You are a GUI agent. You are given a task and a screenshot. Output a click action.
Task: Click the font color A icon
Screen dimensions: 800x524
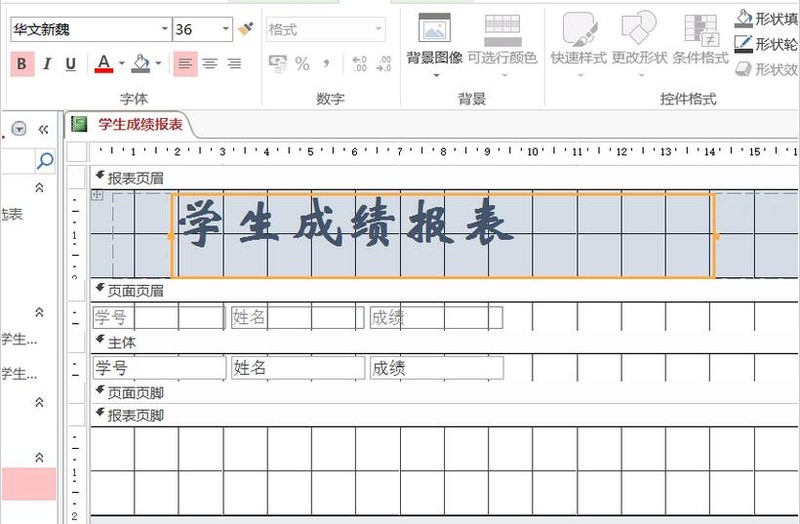pos(104,64)
